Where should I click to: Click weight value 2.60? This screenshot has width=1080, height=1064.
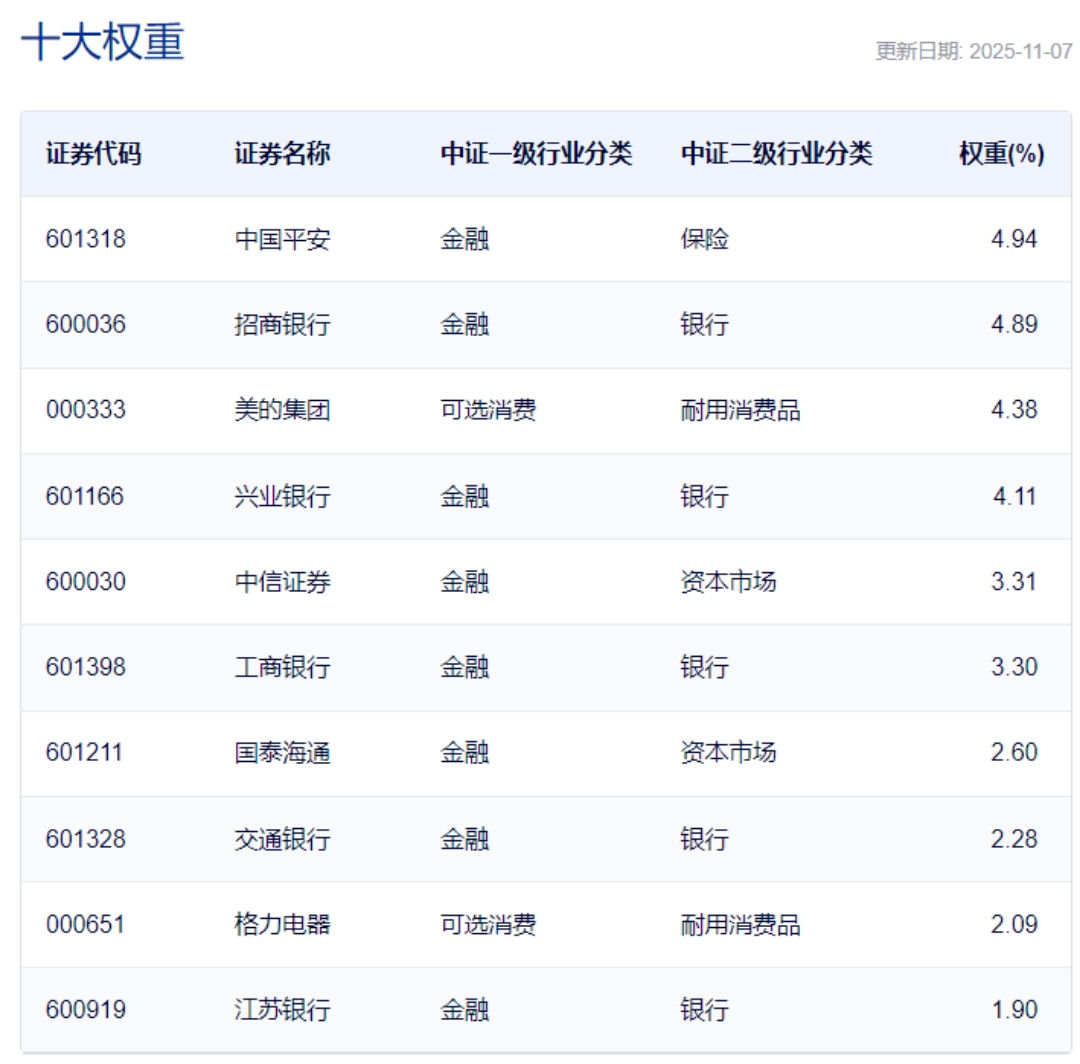(x=1014, y=753)
